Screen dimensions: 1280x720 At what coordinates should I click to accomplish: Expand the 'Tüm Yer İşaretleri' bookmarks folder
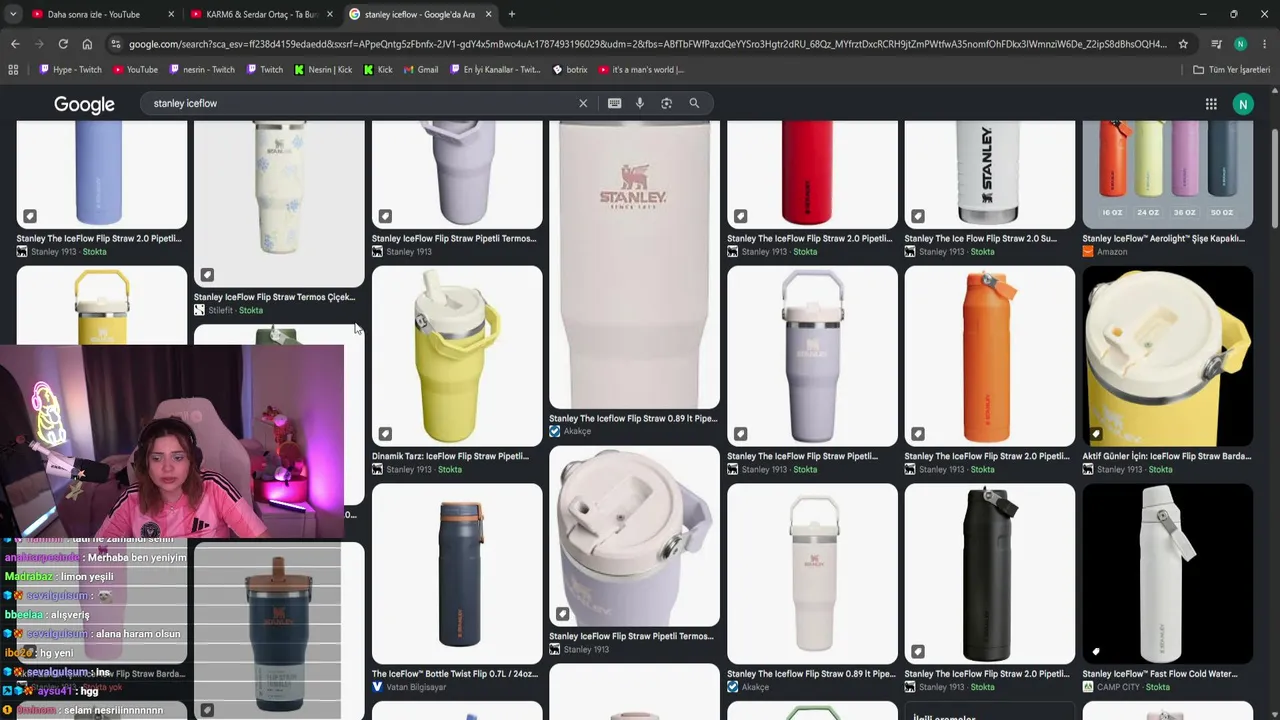click(1231, 70)
